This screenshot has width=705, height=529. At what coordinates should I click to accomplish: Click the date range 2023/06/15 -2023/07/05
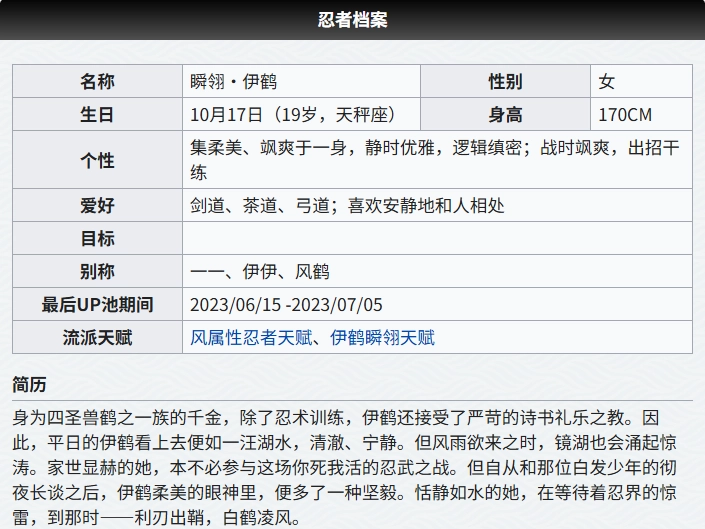(287, 305)
